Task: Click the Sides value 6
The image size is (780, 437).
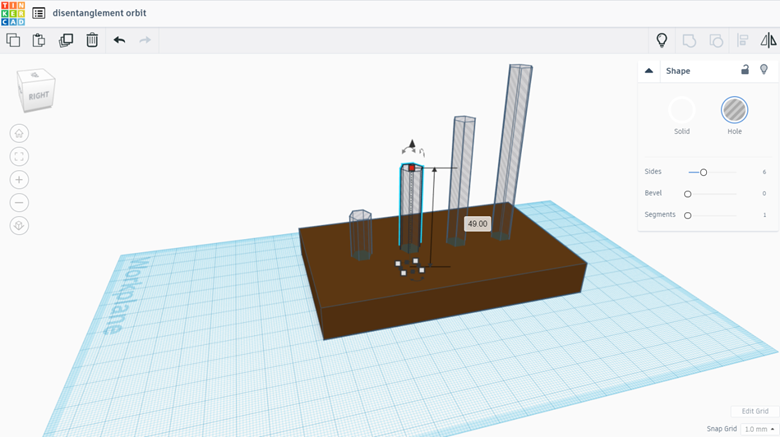Action: tap(764, 172)
